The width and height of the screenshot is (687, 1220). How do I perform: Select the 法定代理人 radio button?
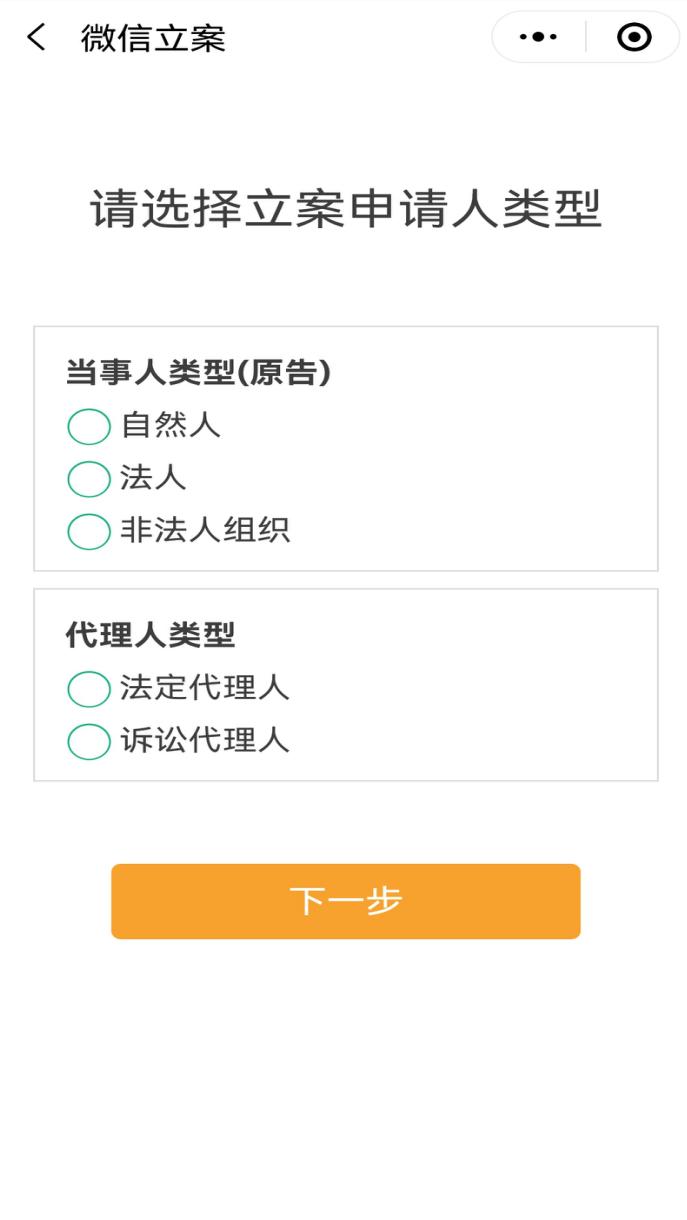click(89, 689)
